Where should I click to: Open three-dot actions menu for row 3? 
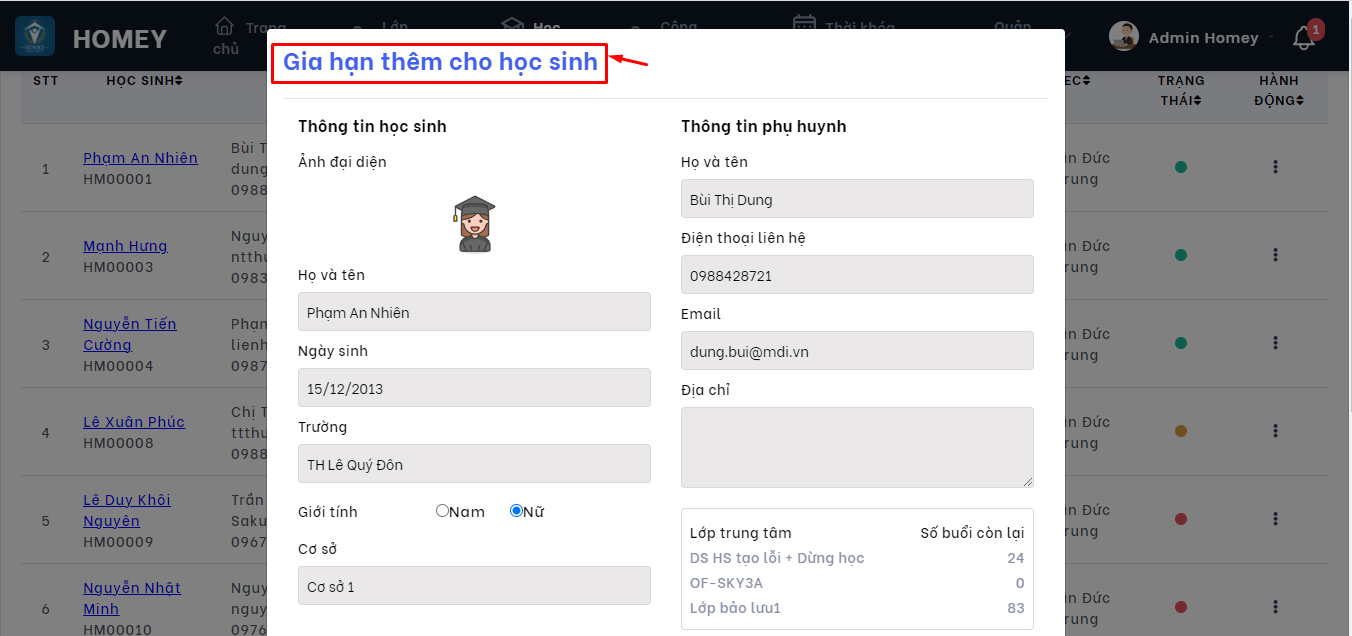pyautogui.click(x=1276, y=344)
